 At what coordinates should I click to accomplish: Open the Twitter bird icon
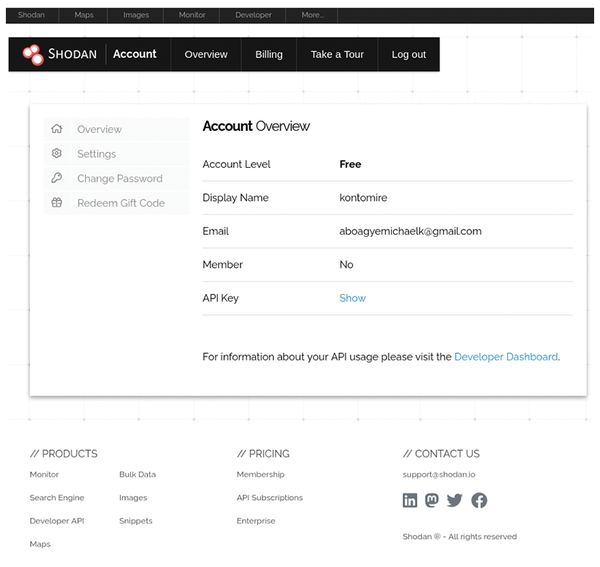click(x=455, y=500)
